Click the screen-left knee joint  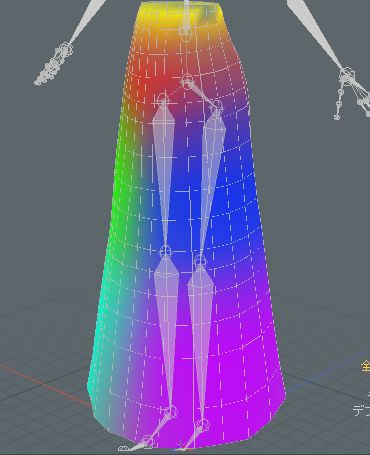tap(165, 251)
